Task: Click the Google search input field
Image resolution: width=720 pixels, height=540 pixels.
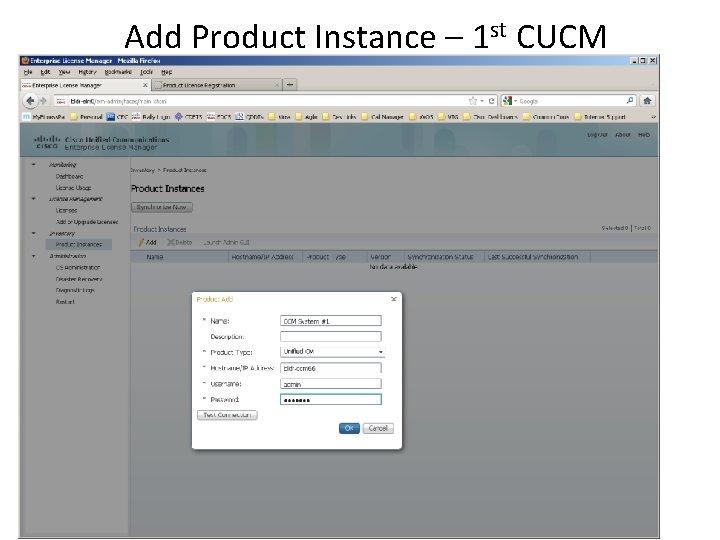Action: pyautogui.click(x=572, y=101)
